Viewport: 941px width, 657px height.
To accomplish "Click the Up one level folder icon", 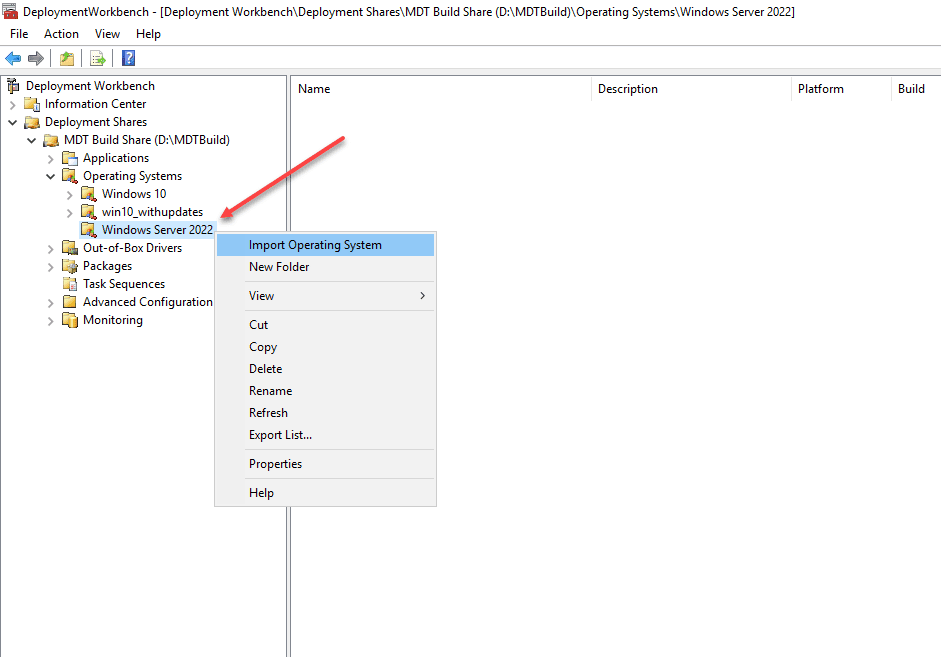I will [66, 57].
